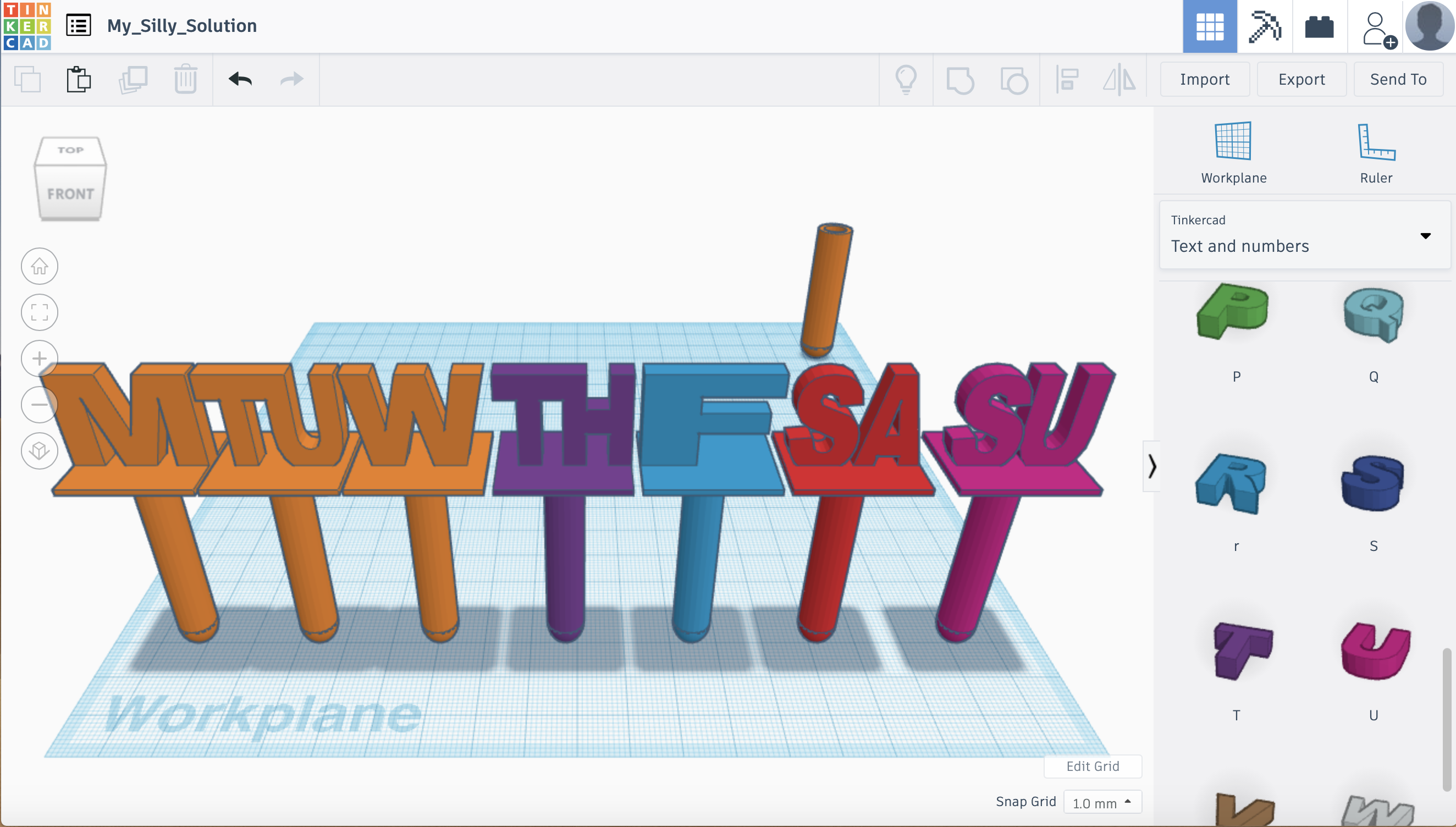This screenshot has width=1456, height=827.
Task: Click the Fit all in view icon
Action: pos(39,312)
